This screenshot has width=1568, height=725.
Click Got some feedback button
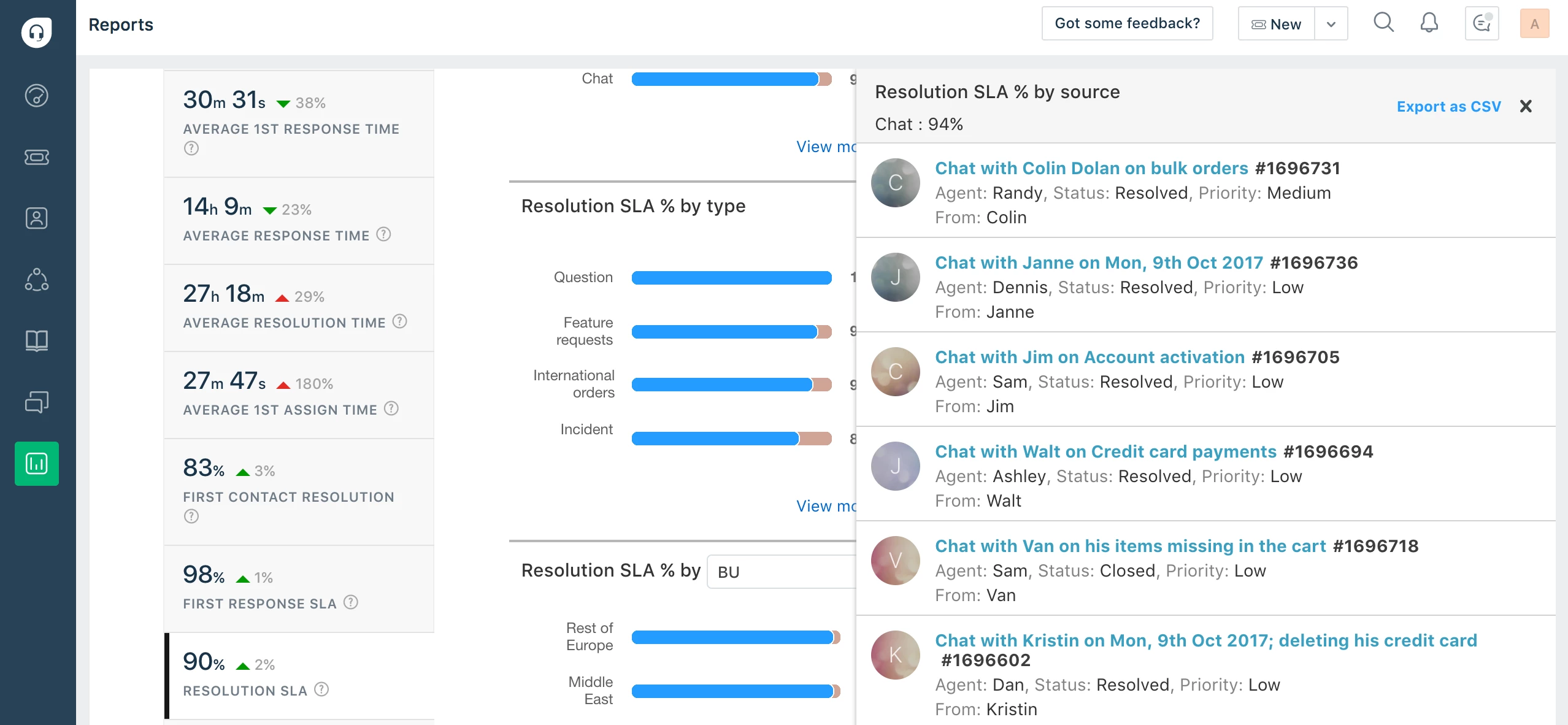pos(1127,24)
